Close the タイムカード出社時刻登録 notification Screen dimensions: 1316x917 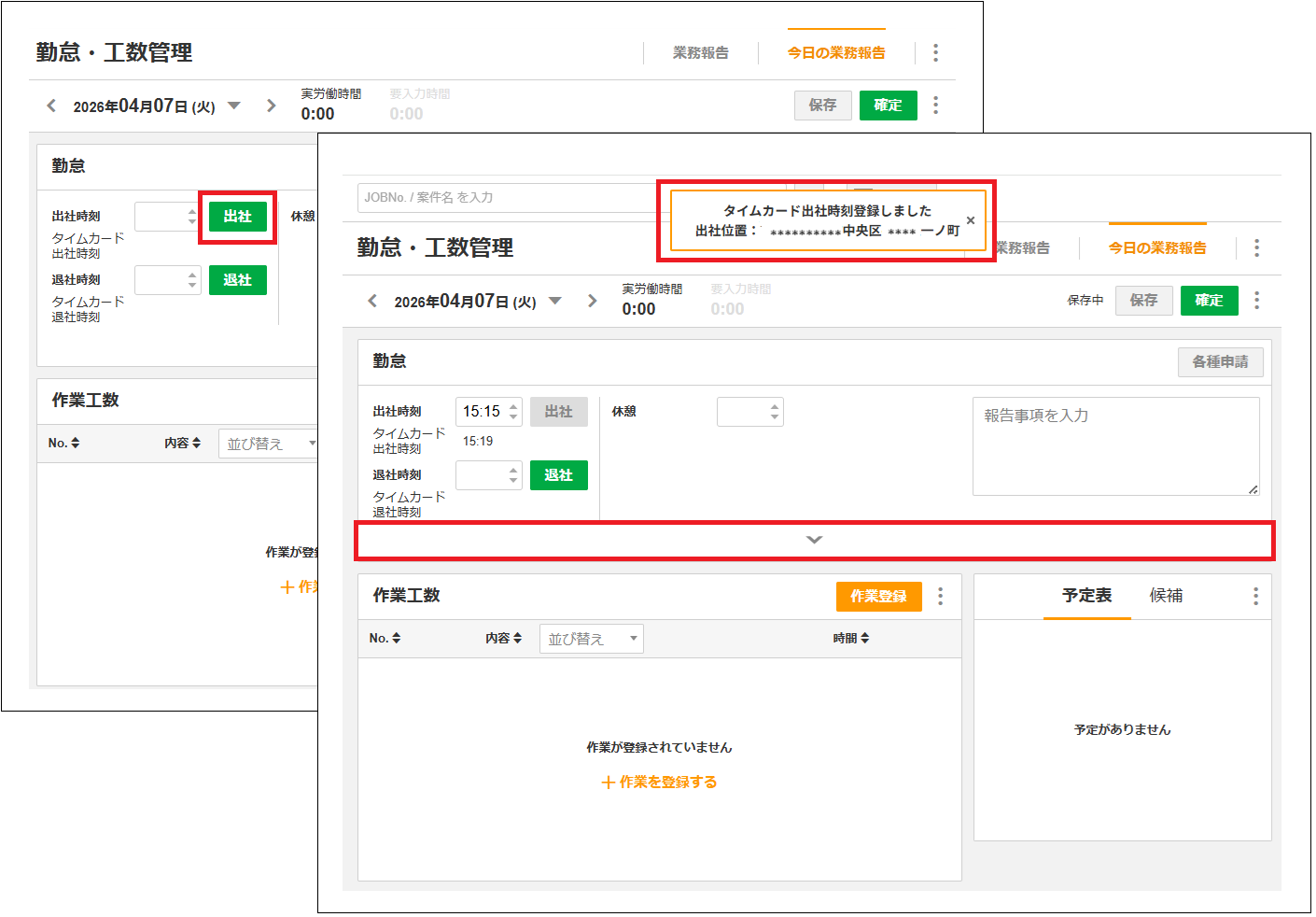pyautogui.click(x=971, y=220)
